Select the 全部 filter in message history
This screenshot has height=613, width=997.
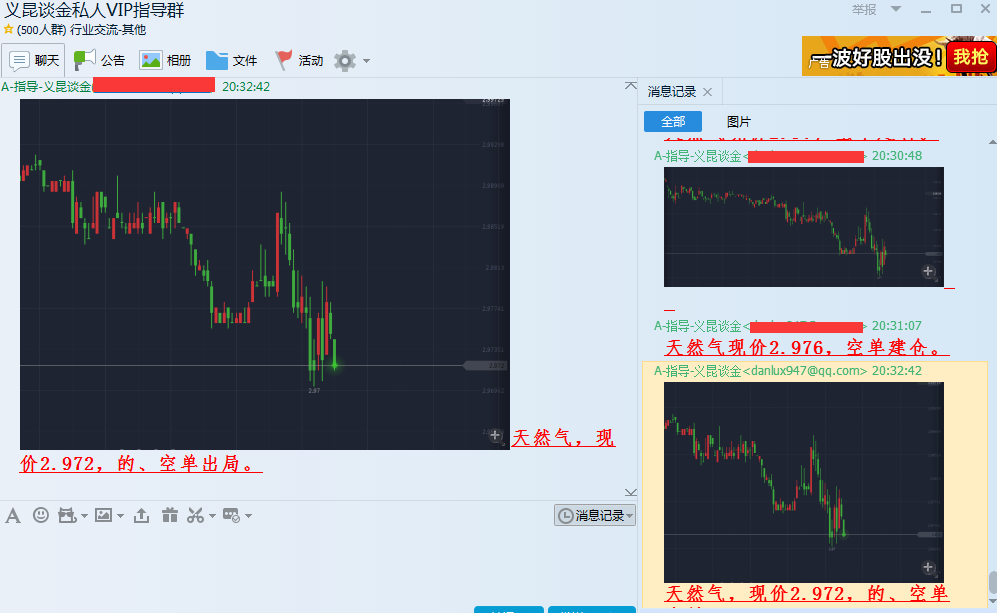(673, 121)
